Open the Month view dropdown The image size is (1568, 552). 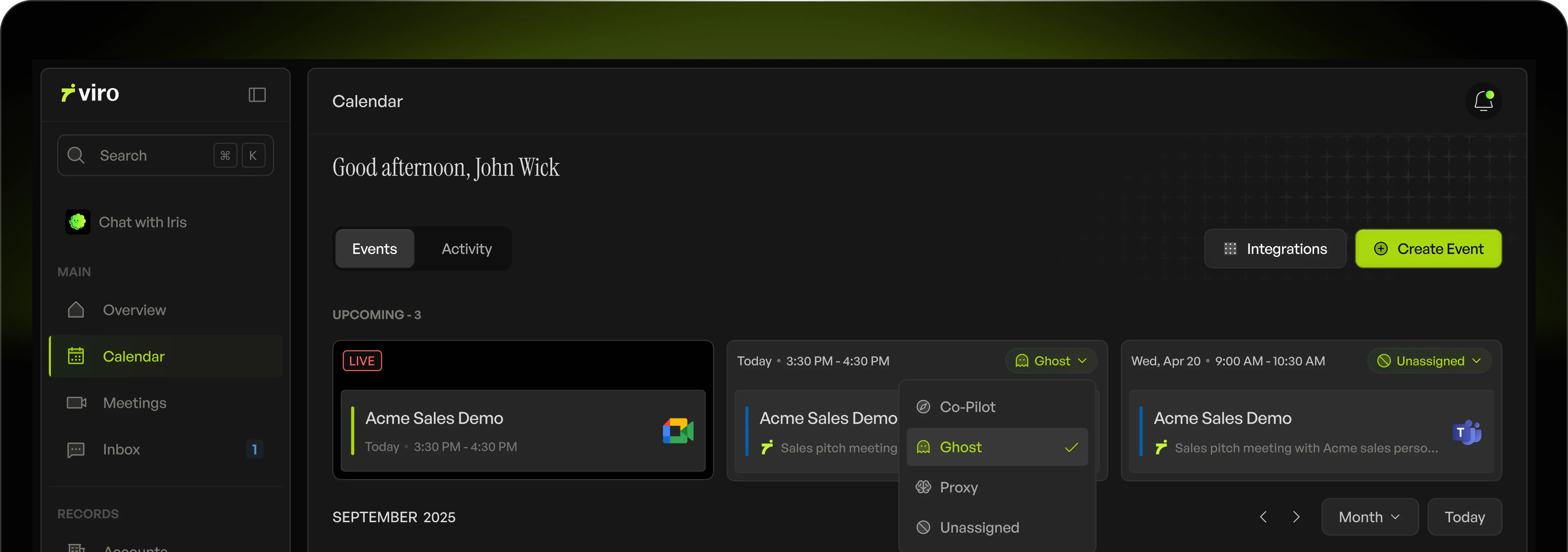point(1370,517)
